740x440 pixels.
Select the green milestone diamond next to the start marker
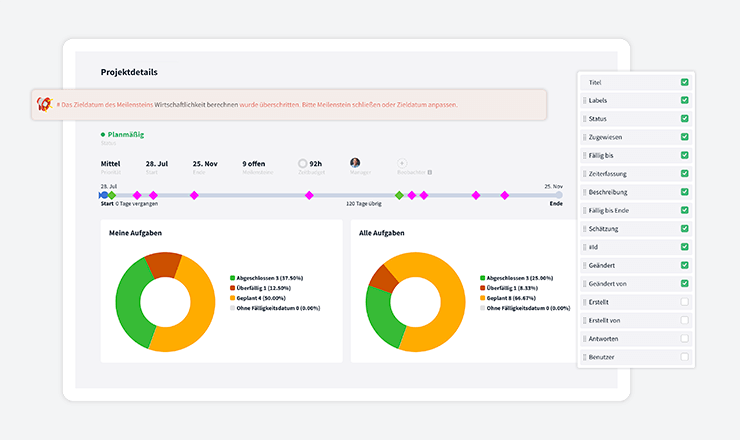pyautogui.click(x=112, y=195)
